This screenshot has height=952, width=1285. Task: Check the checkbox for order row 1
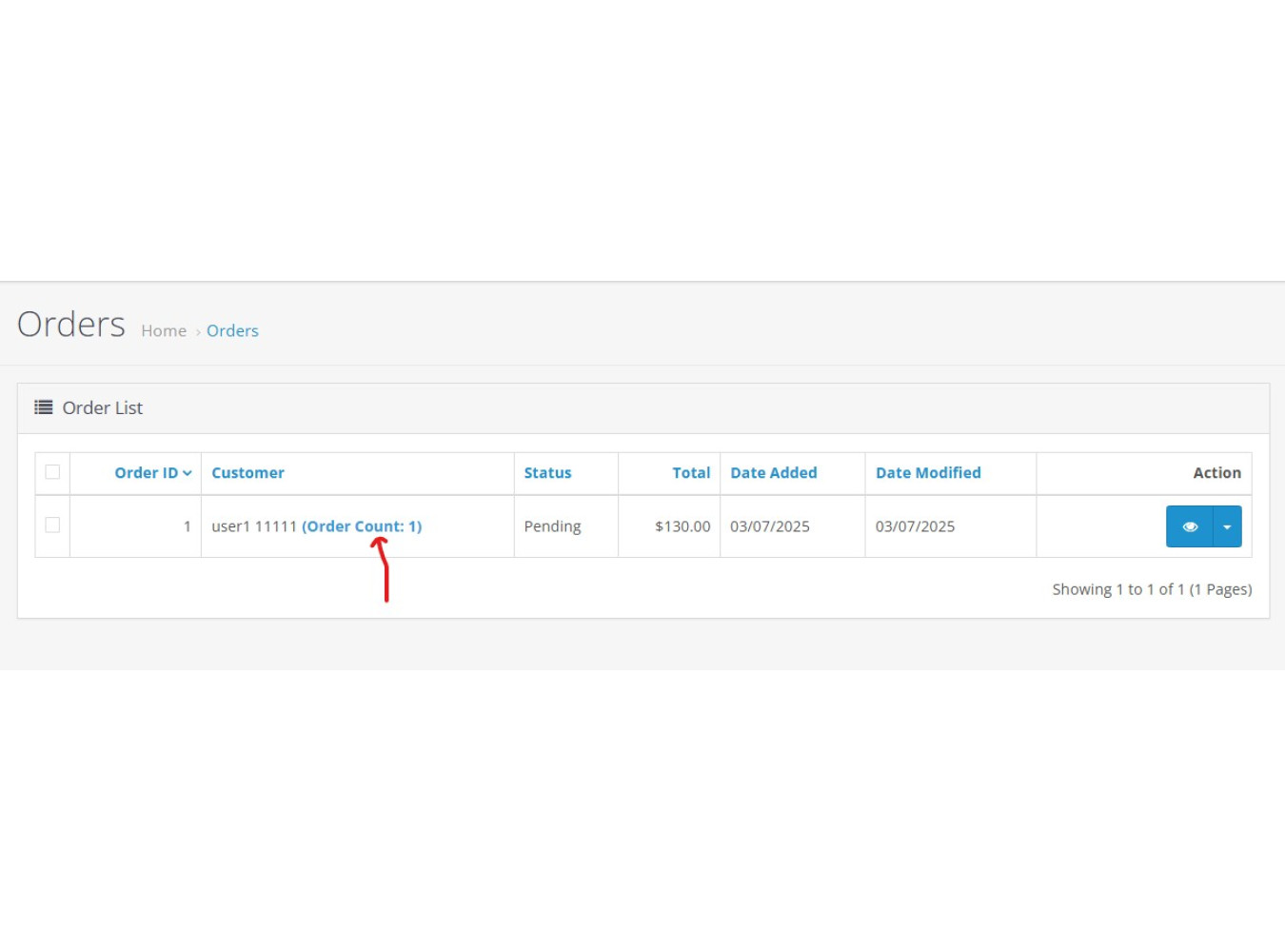(52, 526)
